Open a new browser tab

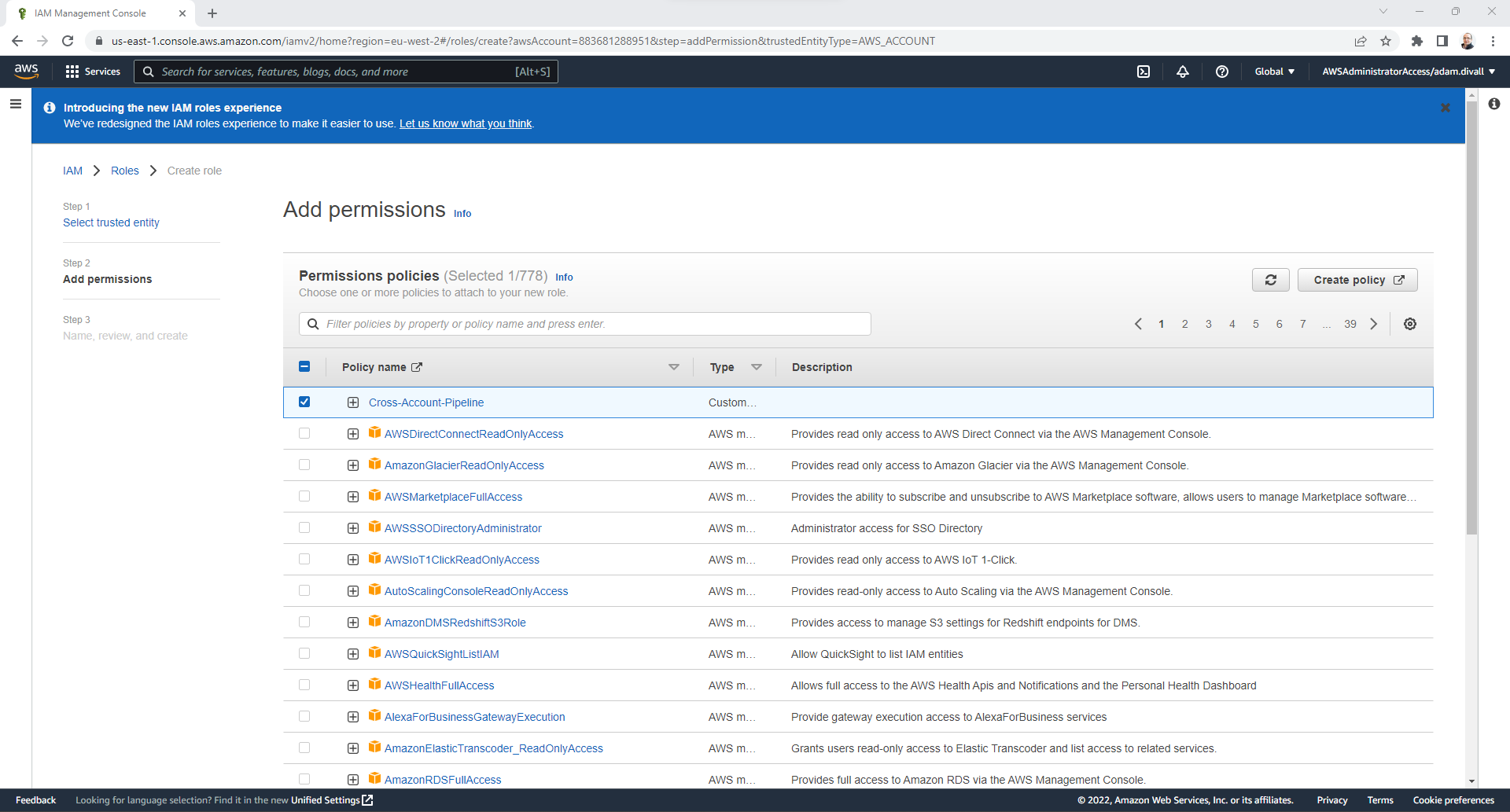coord(212,13)
